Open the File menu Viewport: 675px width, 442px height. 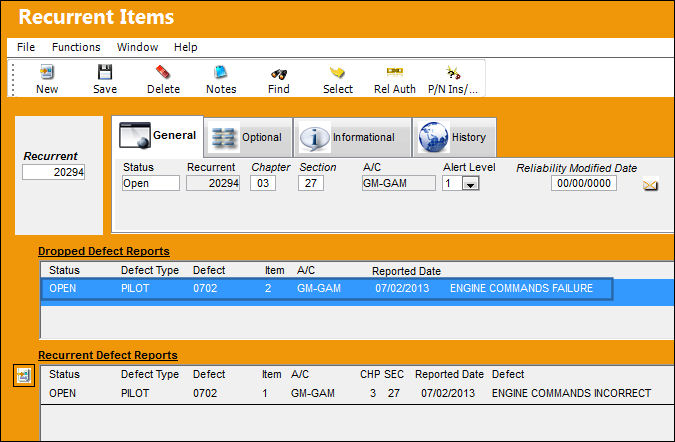tap(26, 47)
